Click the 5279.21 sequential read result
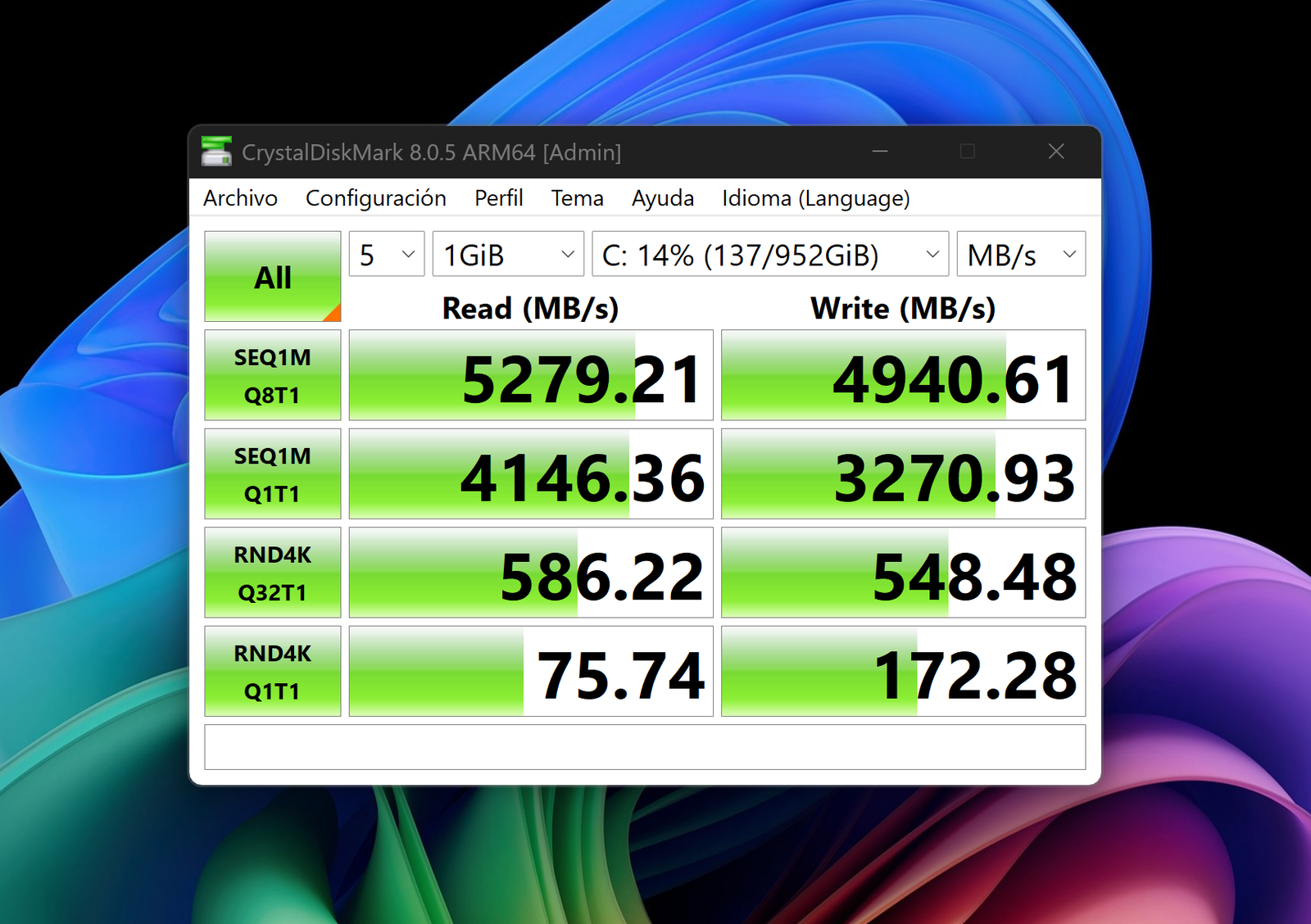Image resolution: width=1311 pixels, height=924 pixels. click(x=531, y=375)
